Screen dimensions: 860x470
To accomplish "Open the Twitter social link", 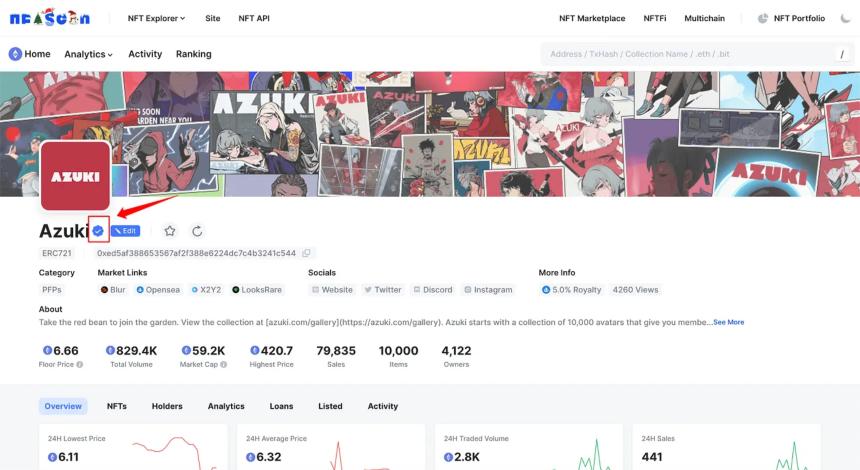I will point(383,290).
